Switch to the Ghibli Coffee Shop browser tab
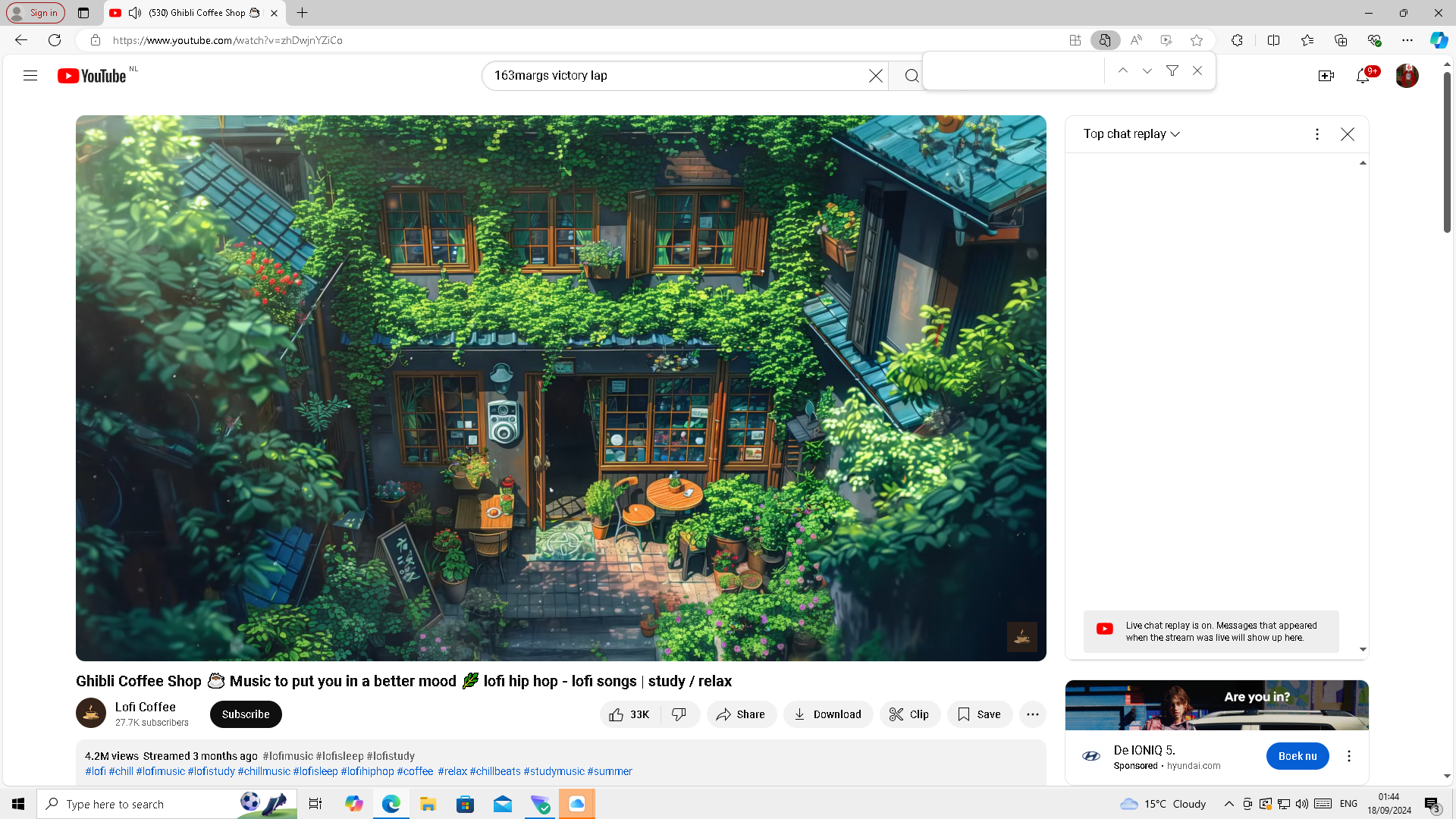The height and width of the screenshot is (819, 1456). (x=196, y=13)
